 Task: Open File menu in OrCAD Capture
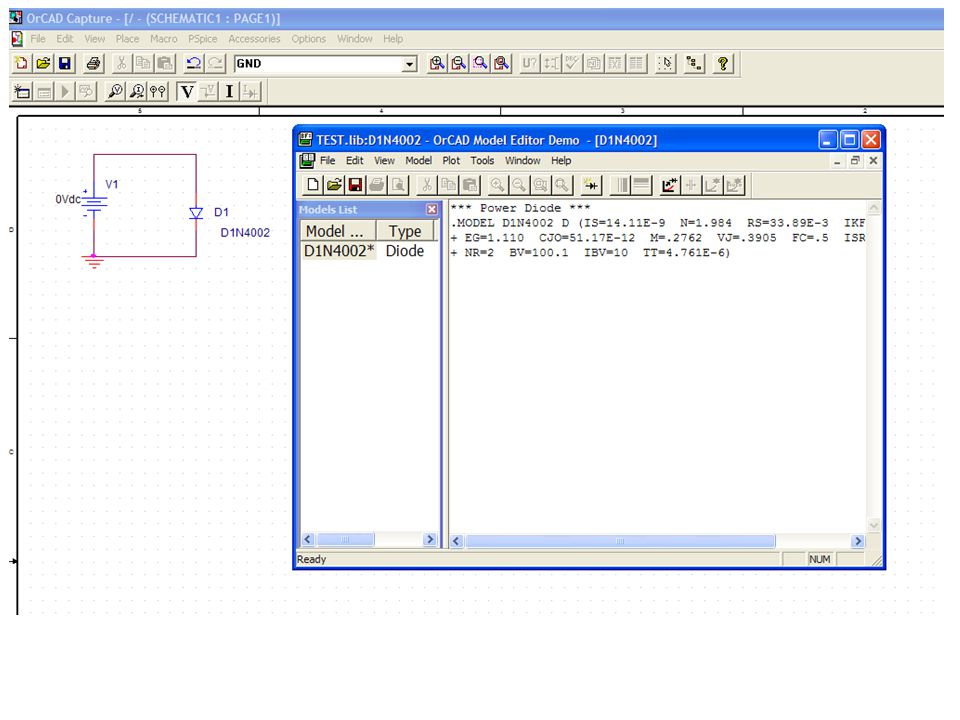38,39
